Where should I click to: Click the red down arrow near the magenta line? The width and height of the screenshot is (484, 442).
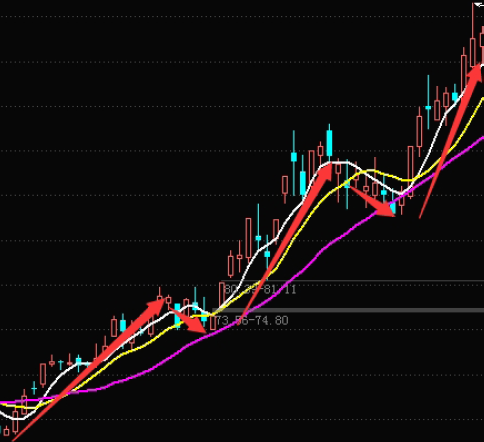(373, 202)
